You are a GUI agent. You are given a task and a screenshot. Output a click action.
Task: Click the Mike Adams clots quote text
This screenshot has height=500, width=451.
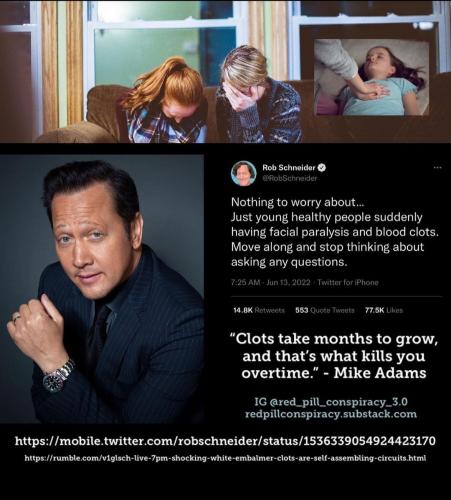point(334,356)
